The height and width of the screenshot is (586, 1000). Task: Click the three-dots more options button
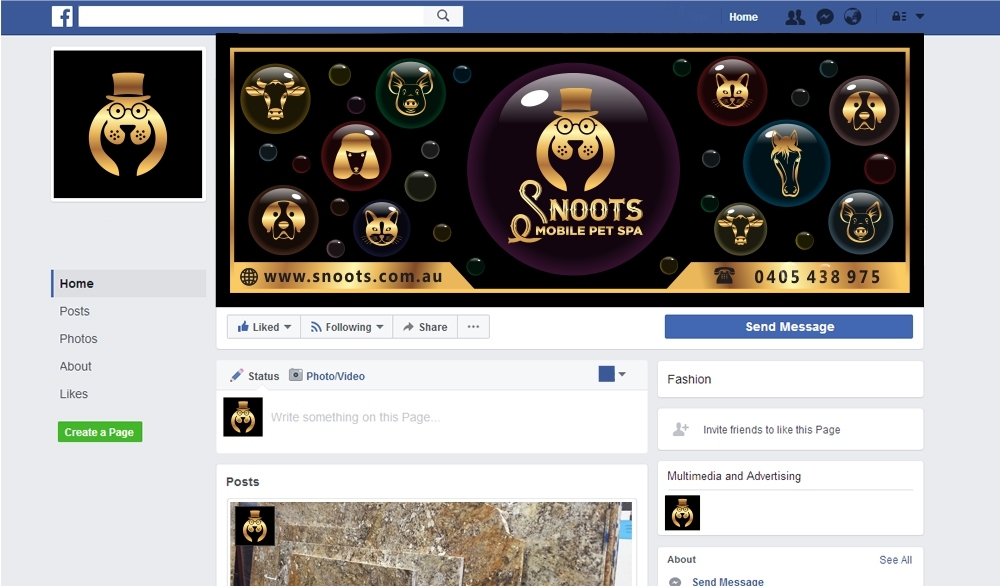[x=473, y=326]
